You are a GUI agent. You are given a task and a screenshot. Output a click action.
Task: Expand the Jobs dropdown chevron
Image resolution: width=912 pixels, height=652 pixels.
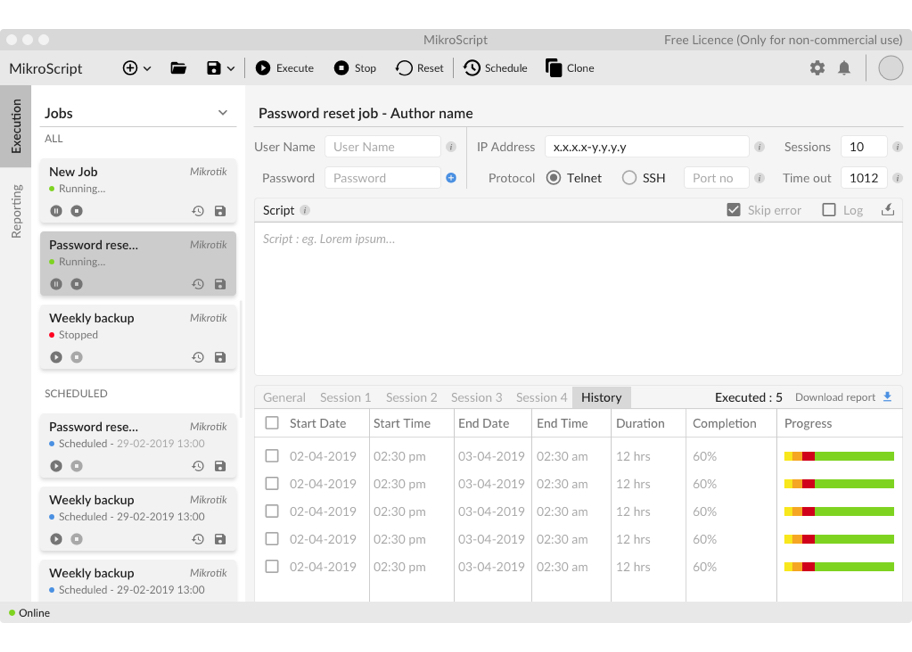(x=223, y=113)
